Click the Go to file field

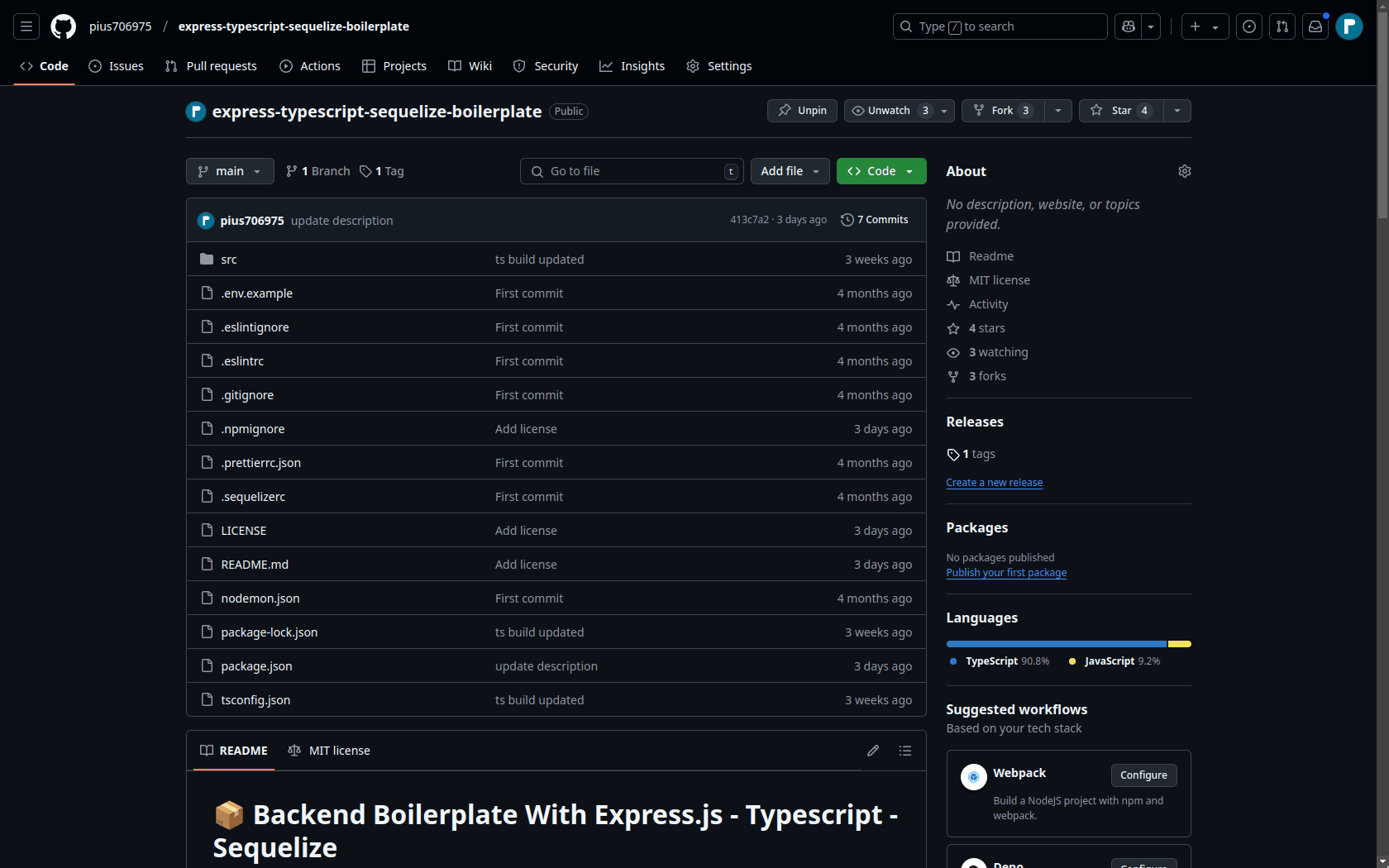632,171
